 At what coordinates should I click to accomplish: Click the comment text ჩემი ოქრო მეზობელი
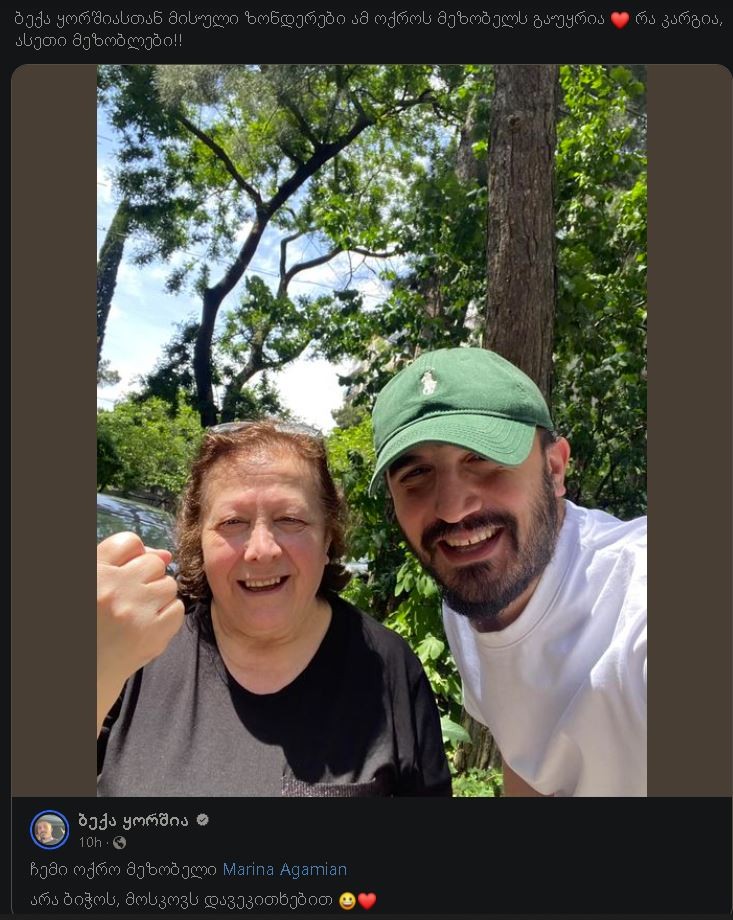(124, 868)
